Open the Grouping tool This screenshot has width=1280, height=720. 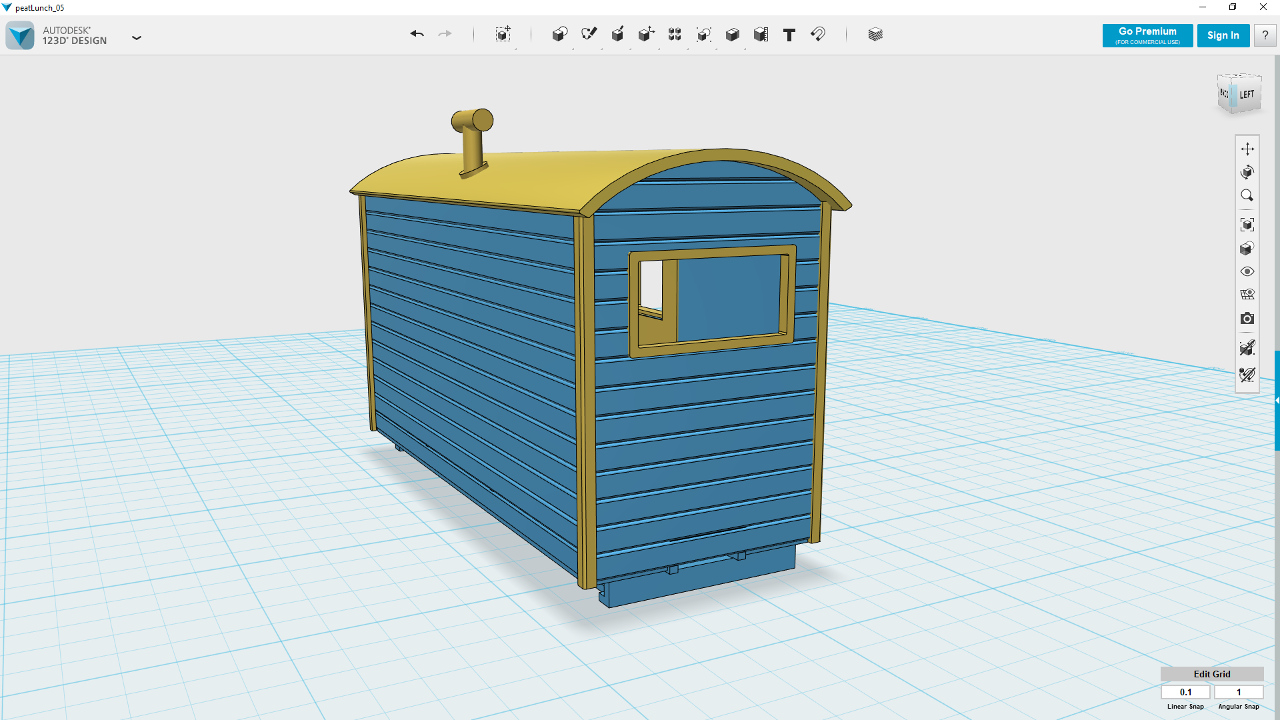coord(704,34)
